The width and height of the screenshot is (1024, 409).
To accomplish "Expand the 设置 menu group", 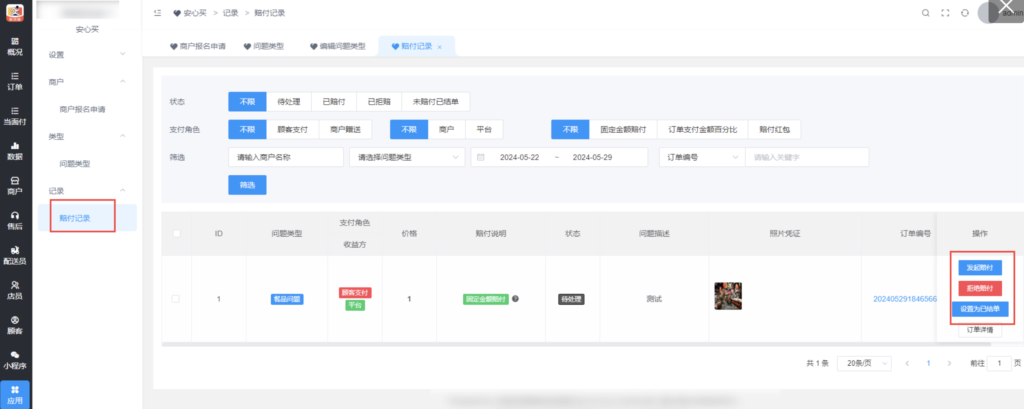I will [x=88, y=54].
